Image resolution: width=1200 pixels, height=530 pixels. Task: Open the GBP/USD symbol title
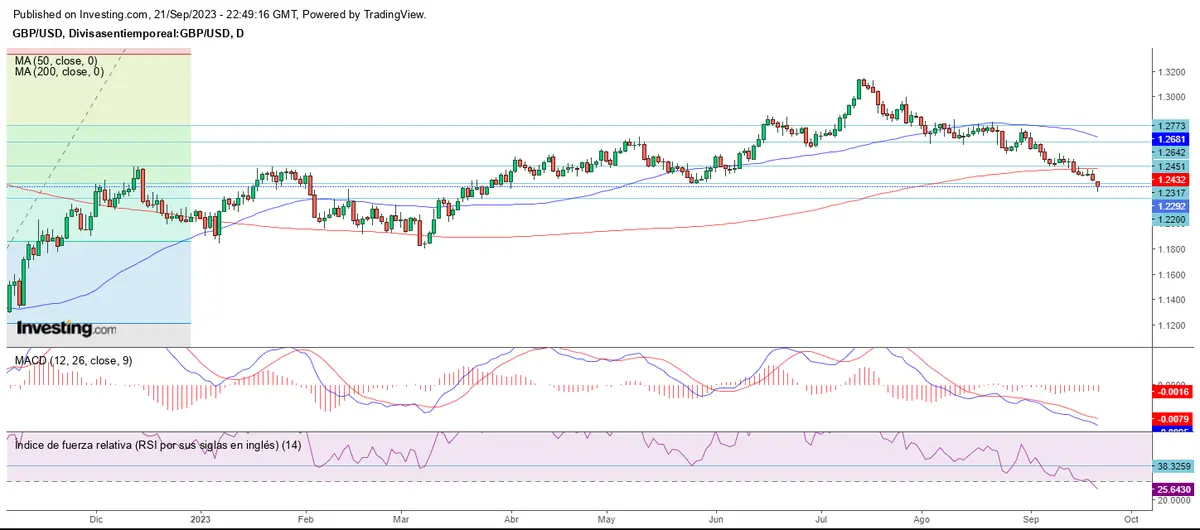click(127, 33)
